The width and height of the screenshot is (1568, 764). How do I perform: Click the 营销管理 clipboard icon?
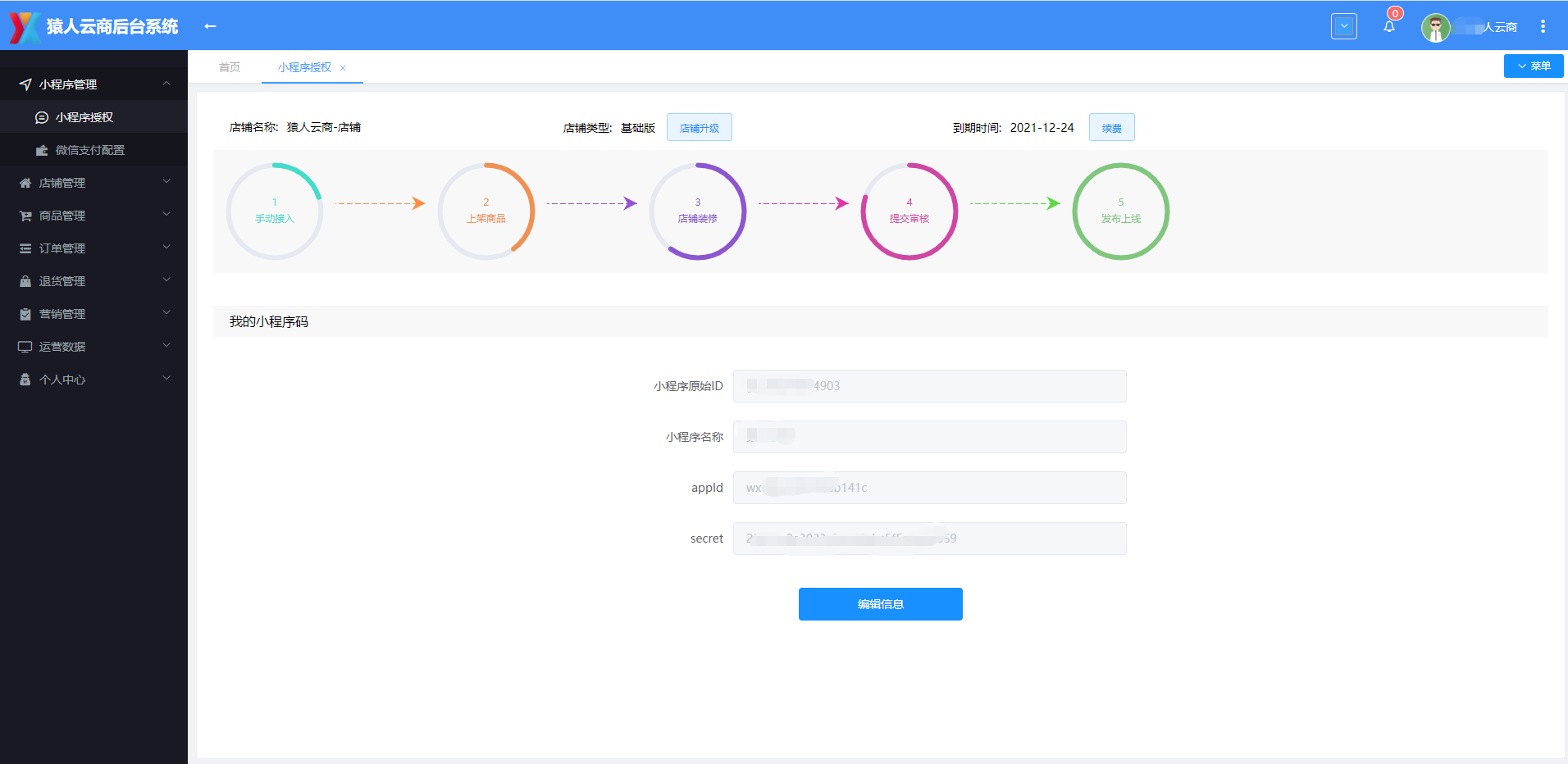click(25, 314)
